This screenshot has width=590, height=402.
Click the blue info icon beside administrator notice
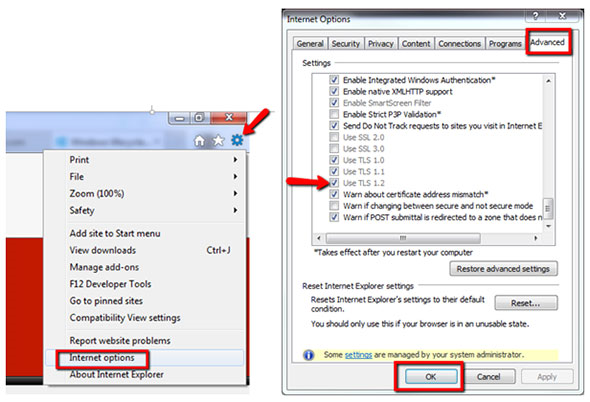pyautogui.click(x=309, y=355)
